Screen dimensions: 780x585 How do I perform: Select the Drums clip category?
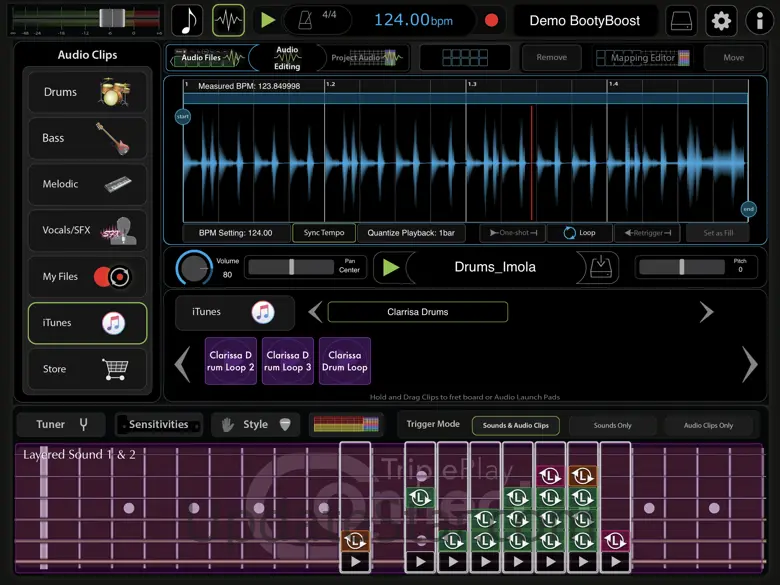(88, 92)
